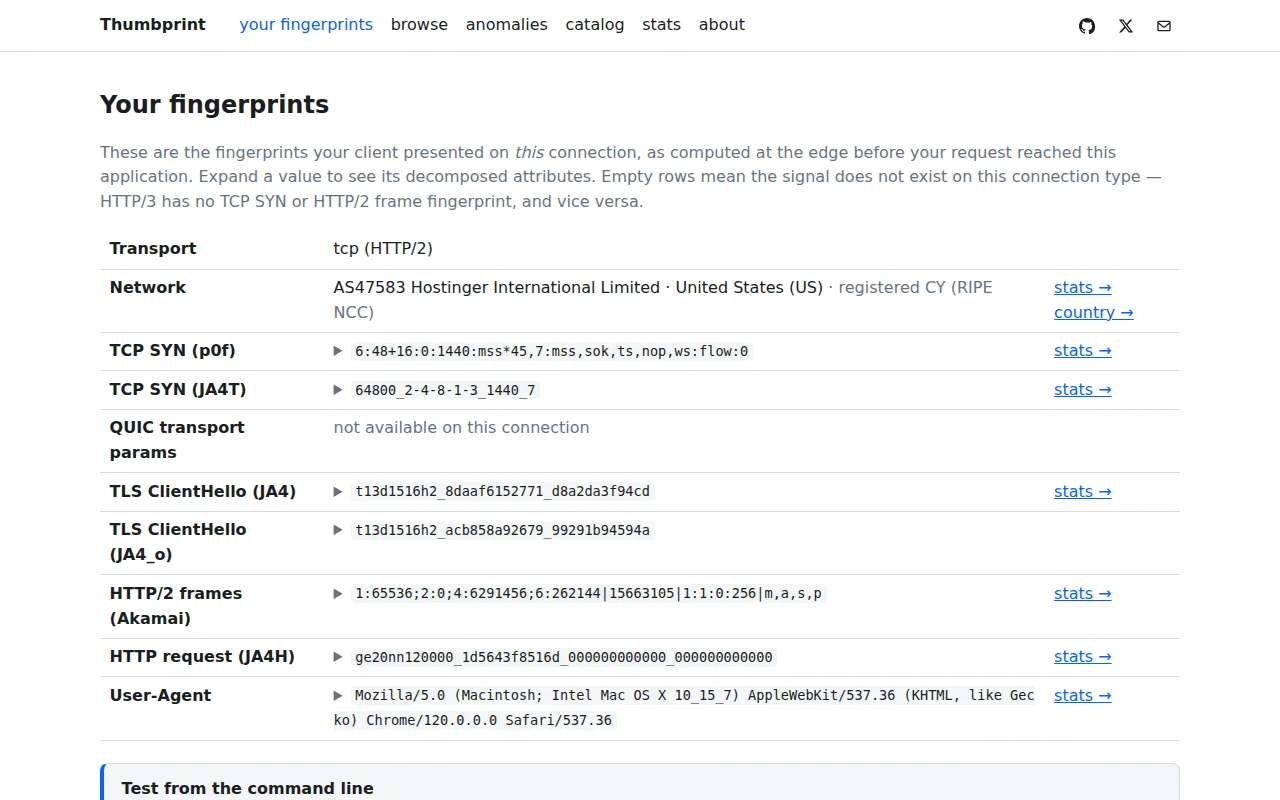Open stats link for User-Agent row
The image size is (1280, 800).
point(1083,695)
